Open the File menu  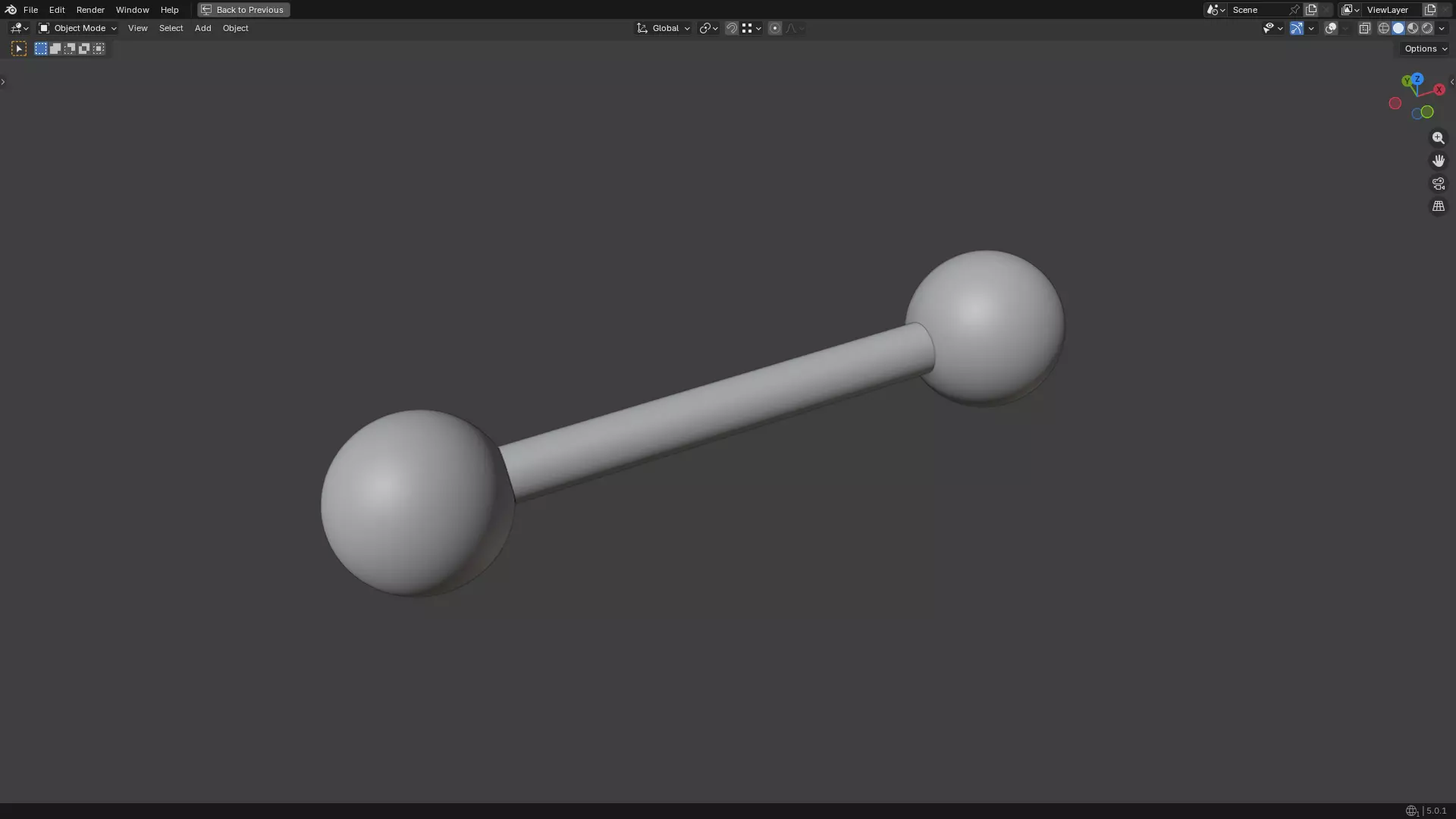click(x=30, y=10)
